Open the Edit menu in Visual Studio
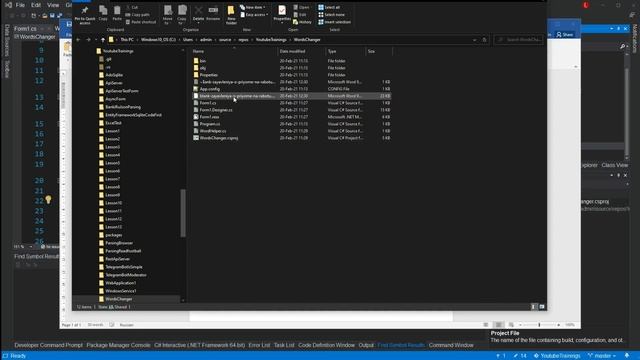This screenshot has height=360, width=640. [x=36, y=5]
